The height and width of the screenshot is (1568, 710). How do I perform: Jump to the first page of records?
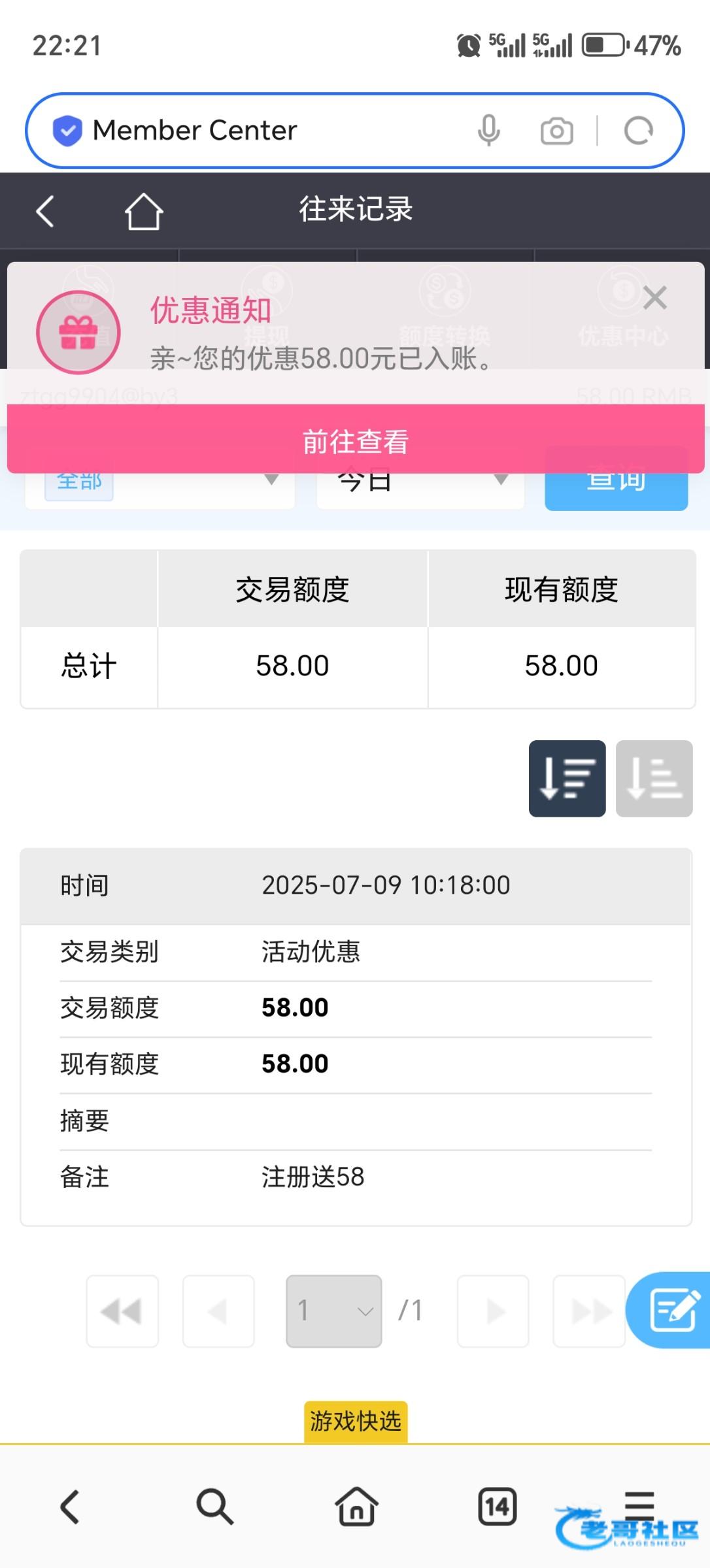pos(122,1311)
